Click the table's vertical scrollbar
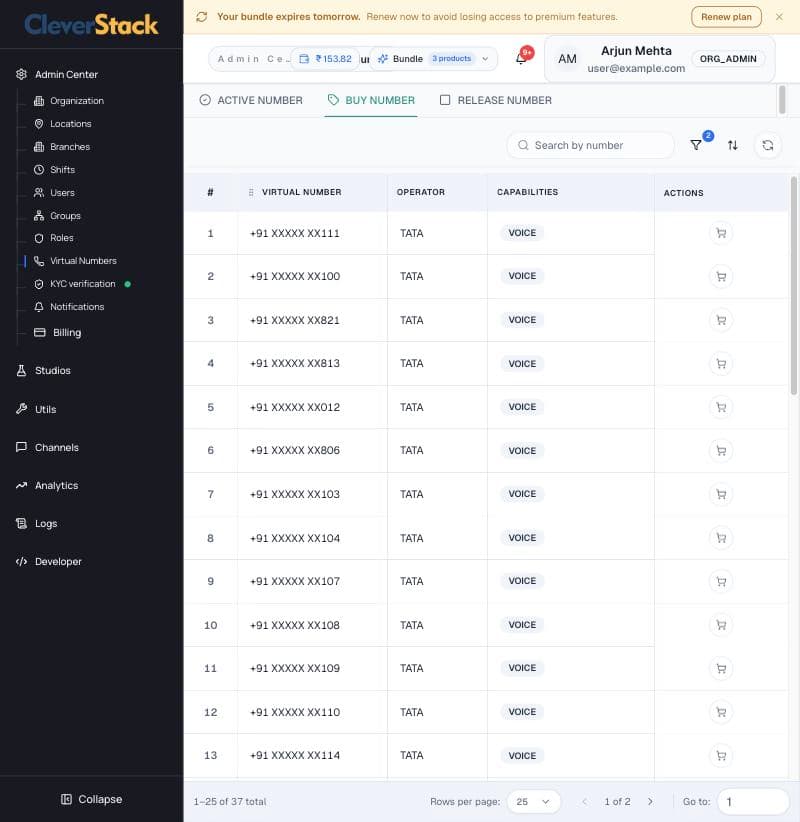Image resolution: width=800 pixels, height=822 pixels. click(794, 286)
